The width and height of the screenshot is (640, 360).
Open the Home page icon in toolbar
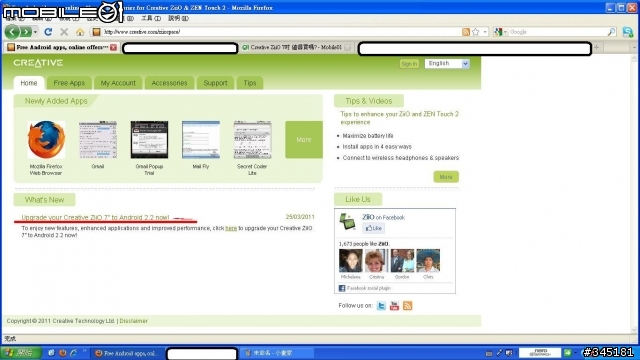[x=80, y=32]
